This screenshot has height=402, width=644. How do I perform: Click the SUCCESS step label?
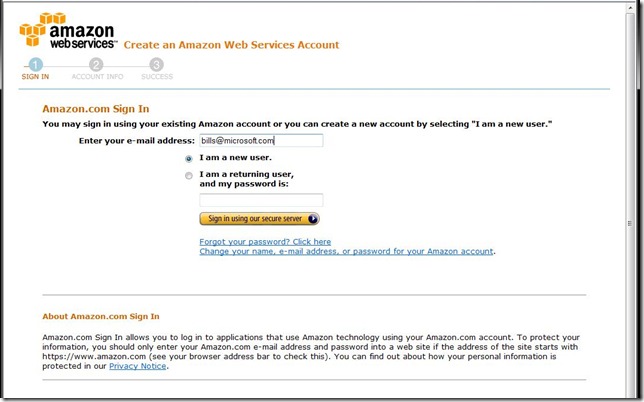[157, 76]
